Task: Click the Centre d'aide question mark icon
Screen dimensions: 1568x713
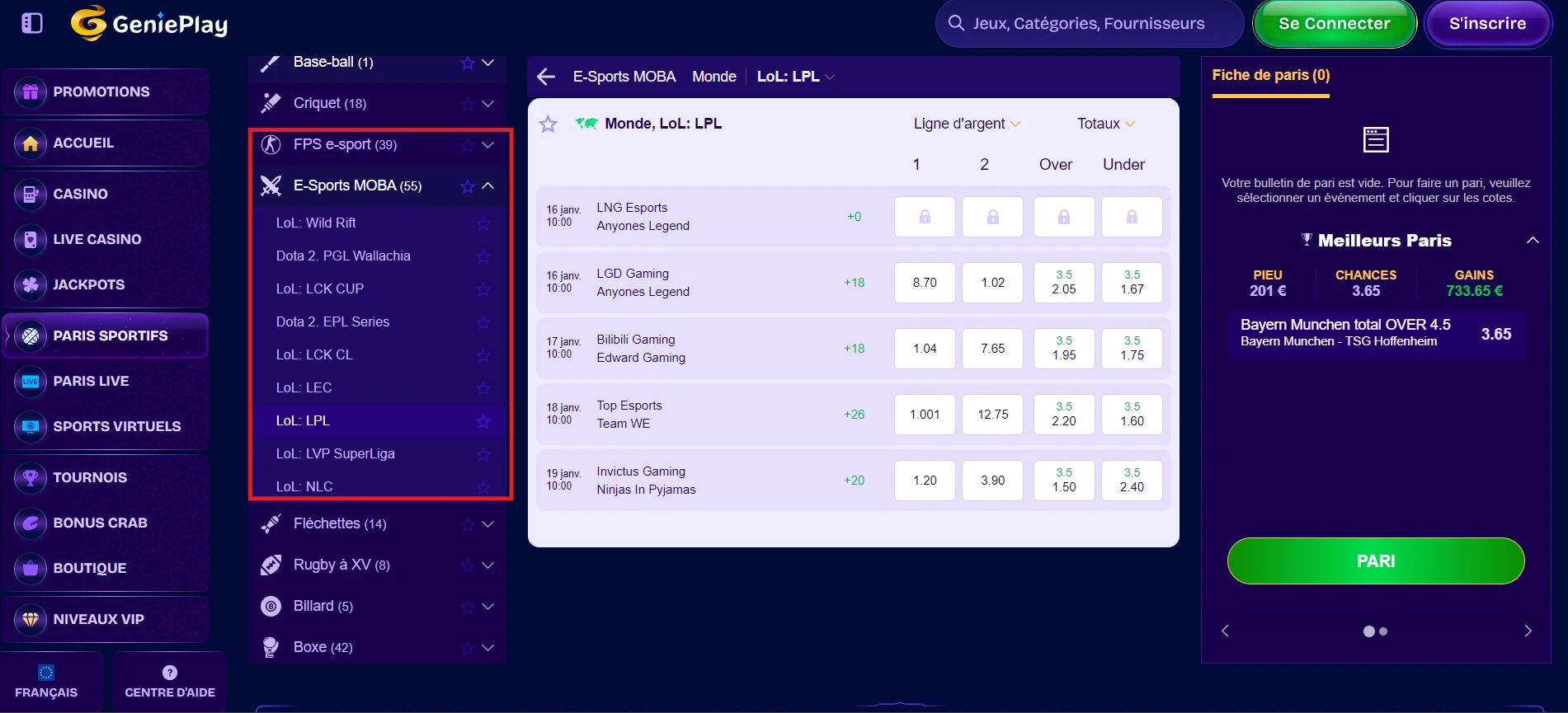Action: pyautogui.click(x=170, y=672)
